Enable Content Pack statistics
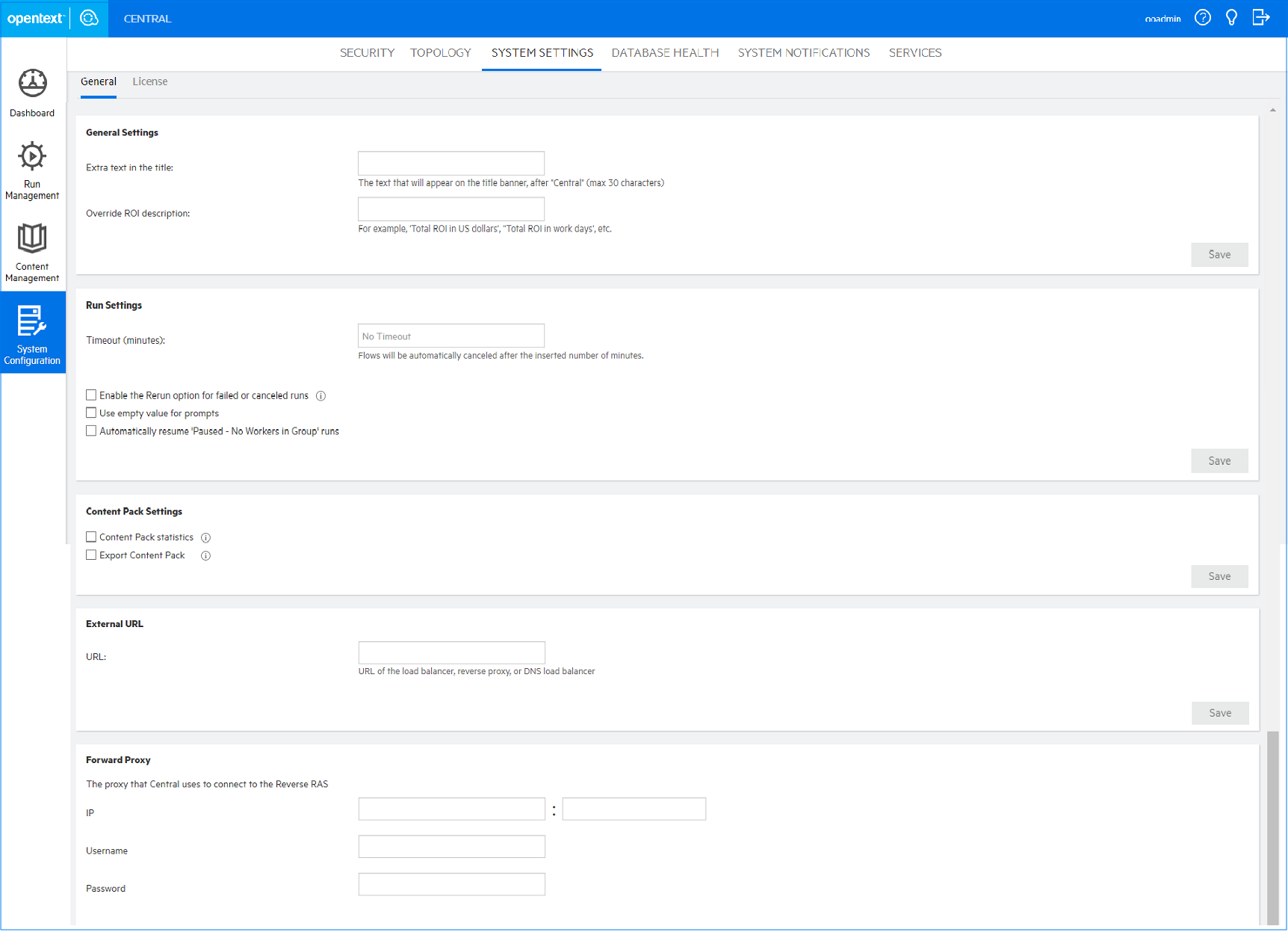Viewport: 1288px width, 932px height. click(x=90, y=536)
